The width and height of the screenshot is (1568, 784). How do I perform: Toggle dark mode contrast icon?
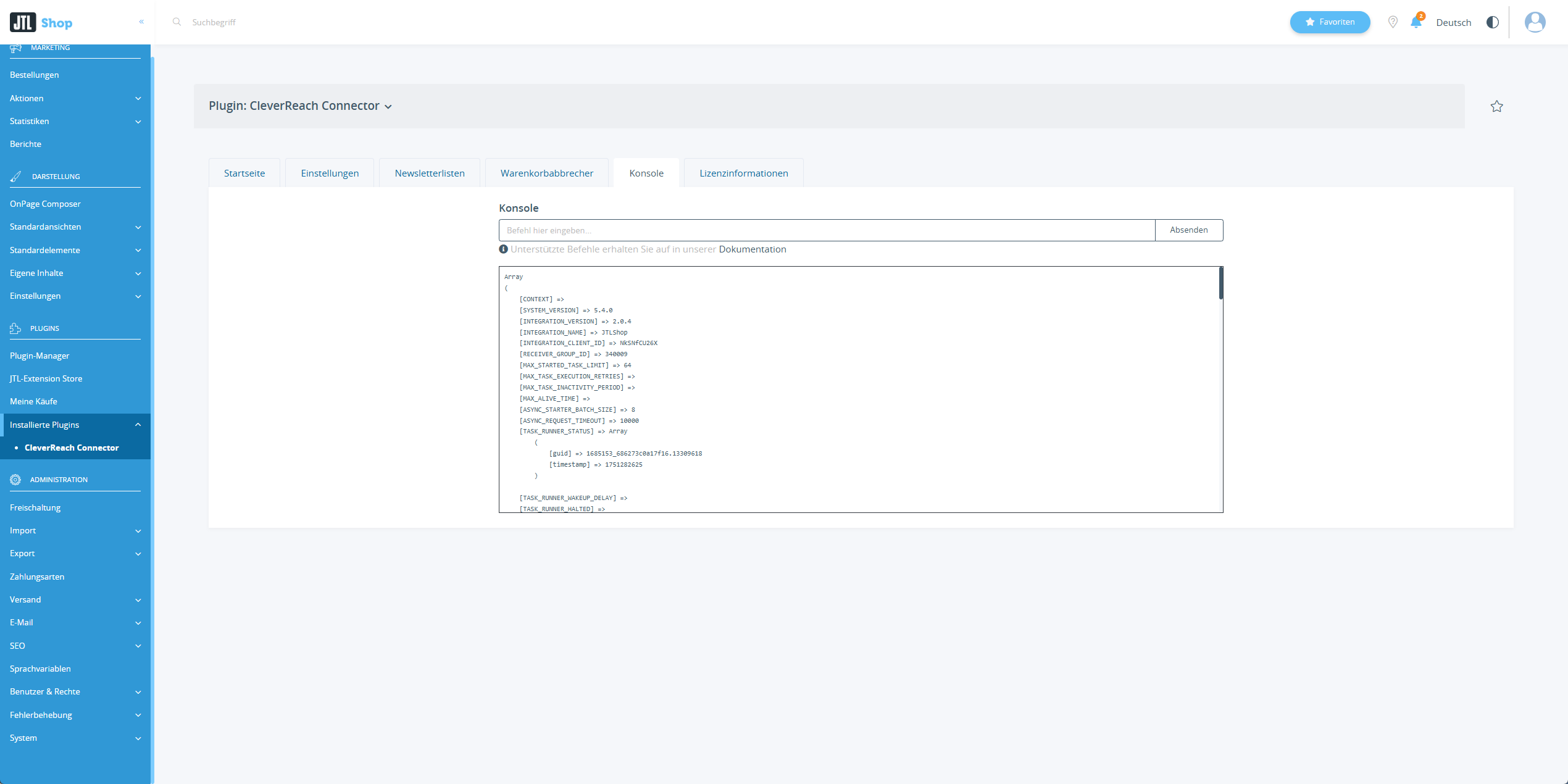click(x=1493, y=22)
